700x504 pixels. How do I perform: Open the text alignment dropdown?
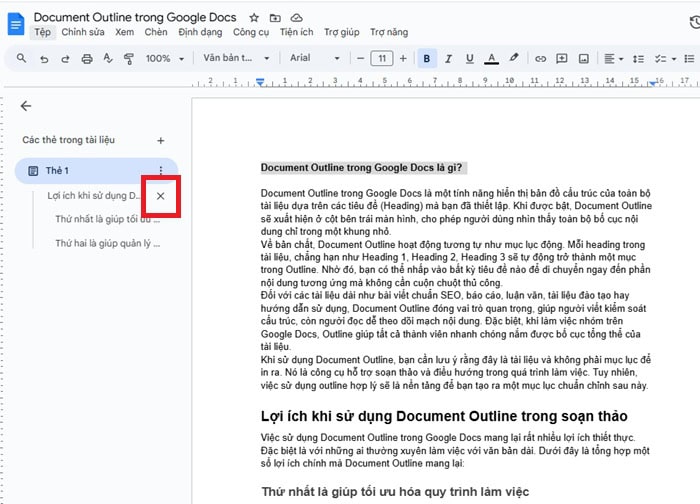pyautogui.click(x=613, y=58)
